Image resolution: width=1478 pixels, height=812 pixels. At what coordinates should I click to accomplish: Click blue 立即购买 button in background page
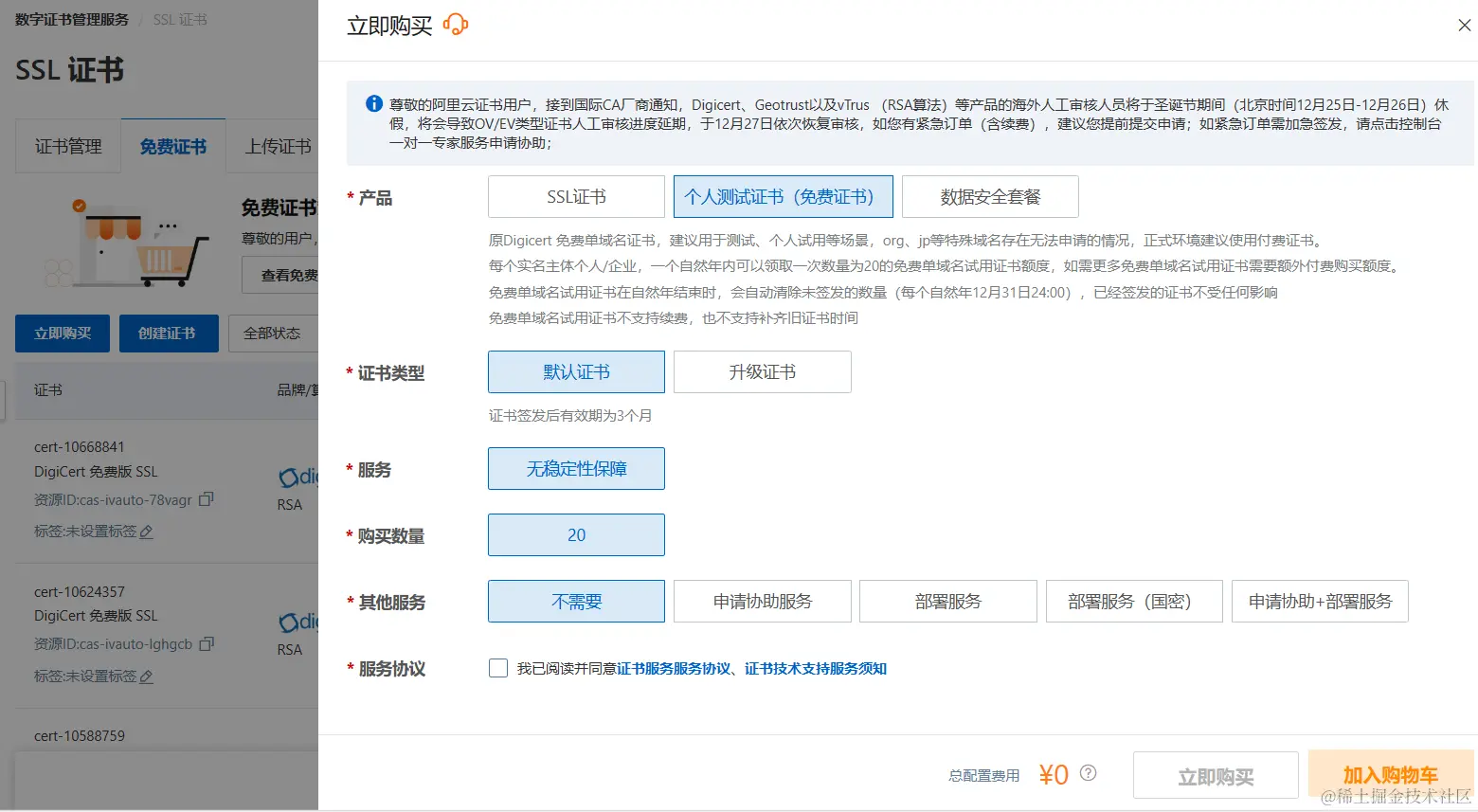63,334
